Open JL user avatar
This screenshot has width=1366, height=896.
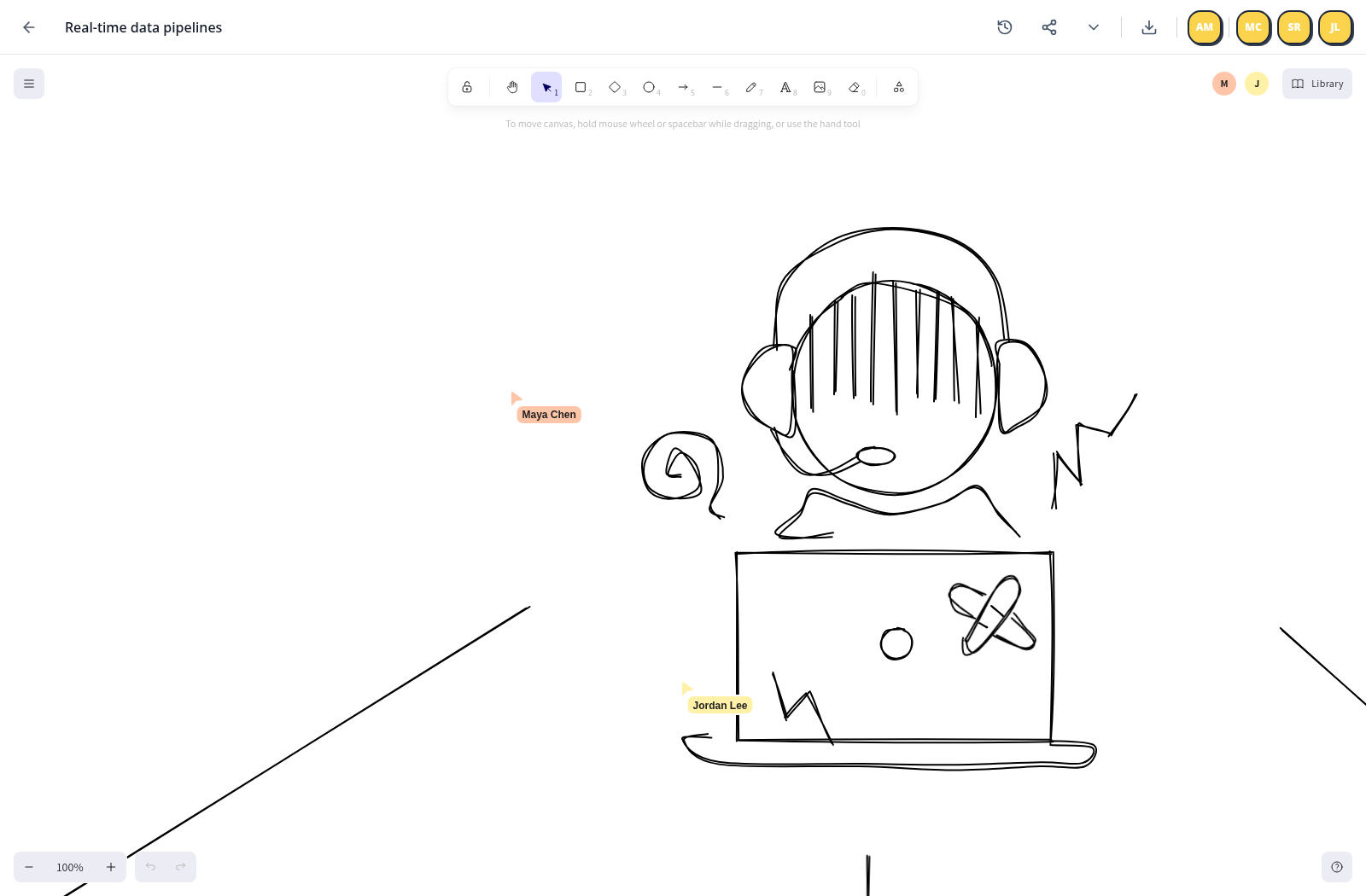[x=1335, y=27]
